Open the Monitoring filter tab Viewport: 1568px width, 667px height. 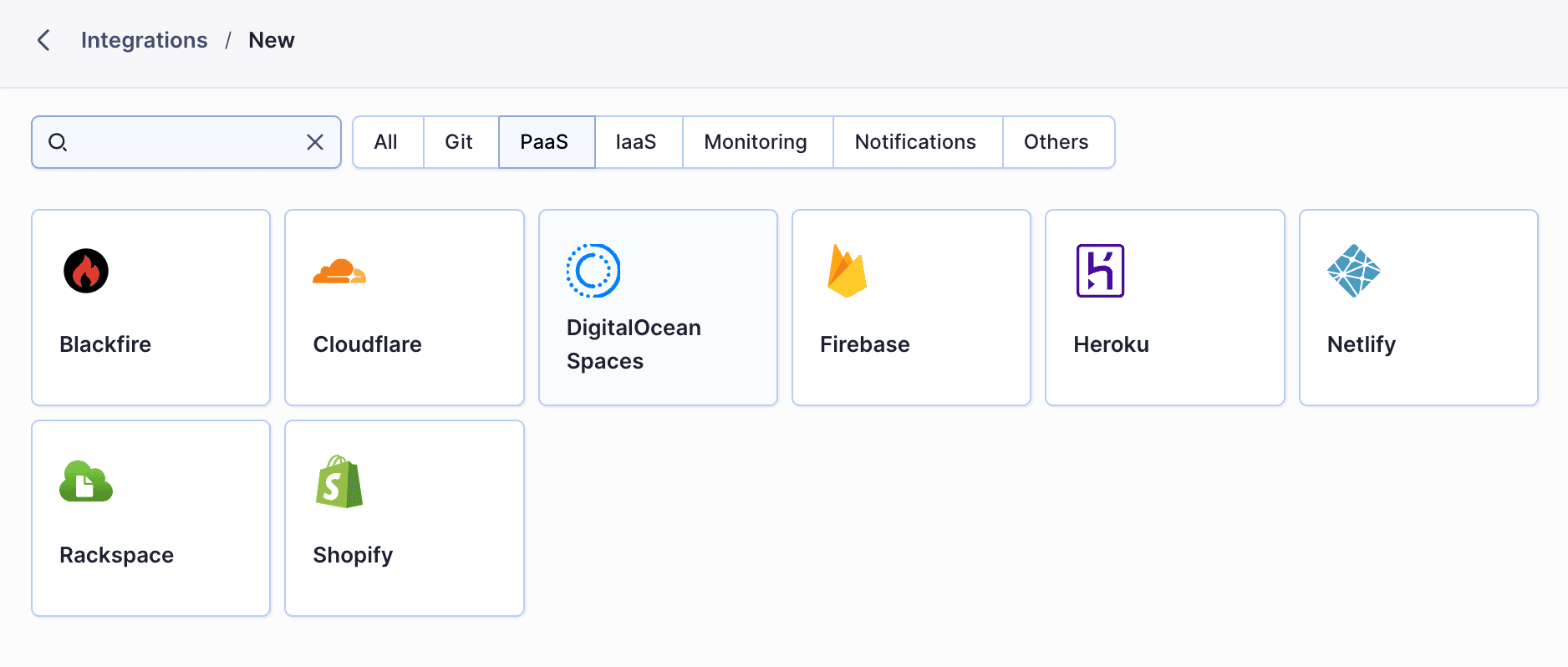coord(757,142)
